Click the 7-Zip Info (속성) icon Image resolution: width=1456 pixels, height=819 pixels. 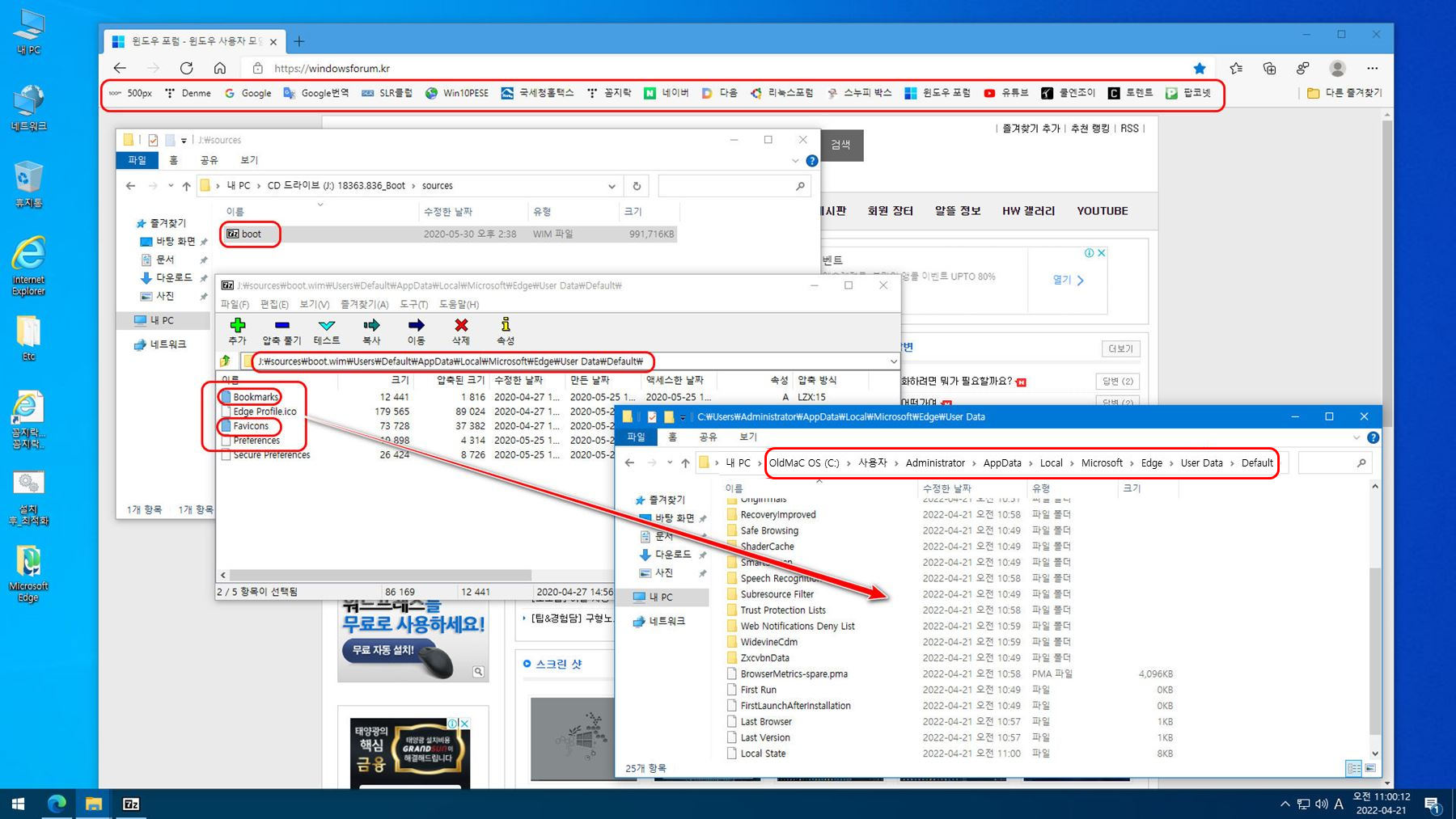click(x=506, y=325)
